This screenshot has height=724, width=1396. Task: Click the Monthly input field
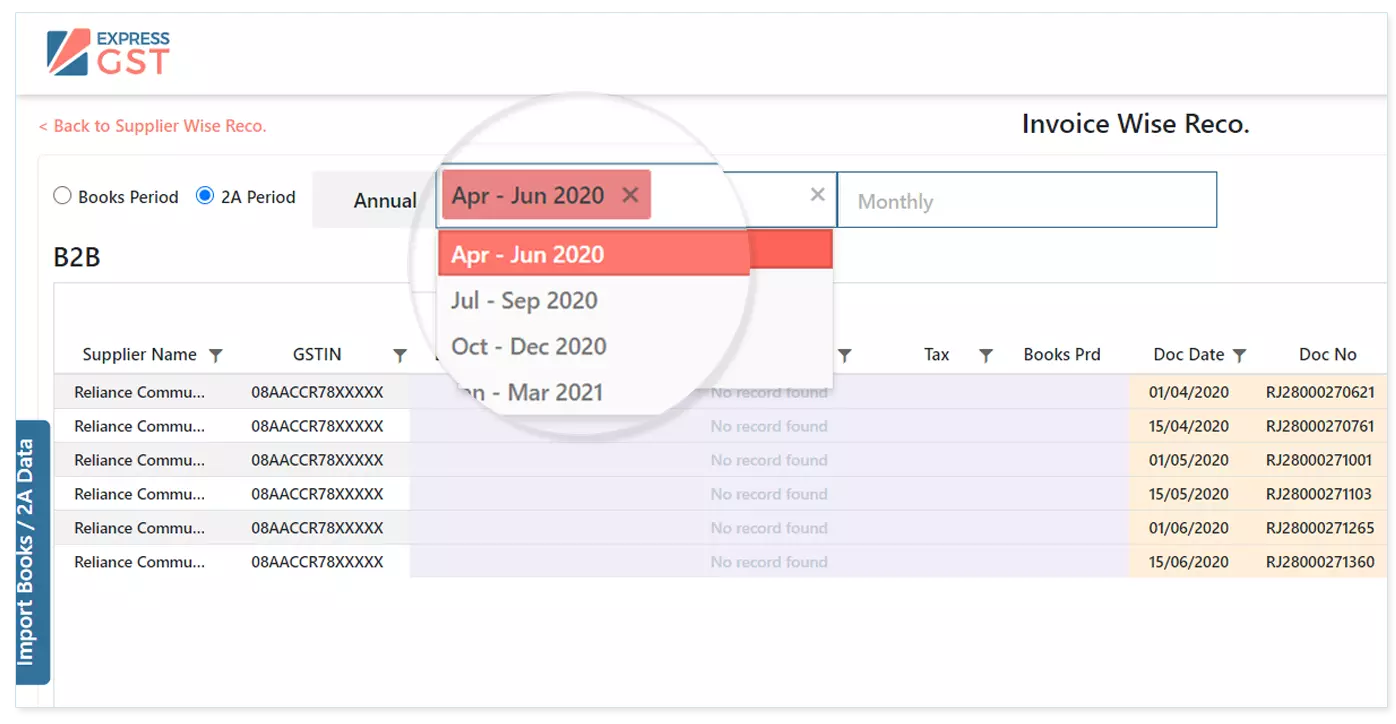[1026, 201]
